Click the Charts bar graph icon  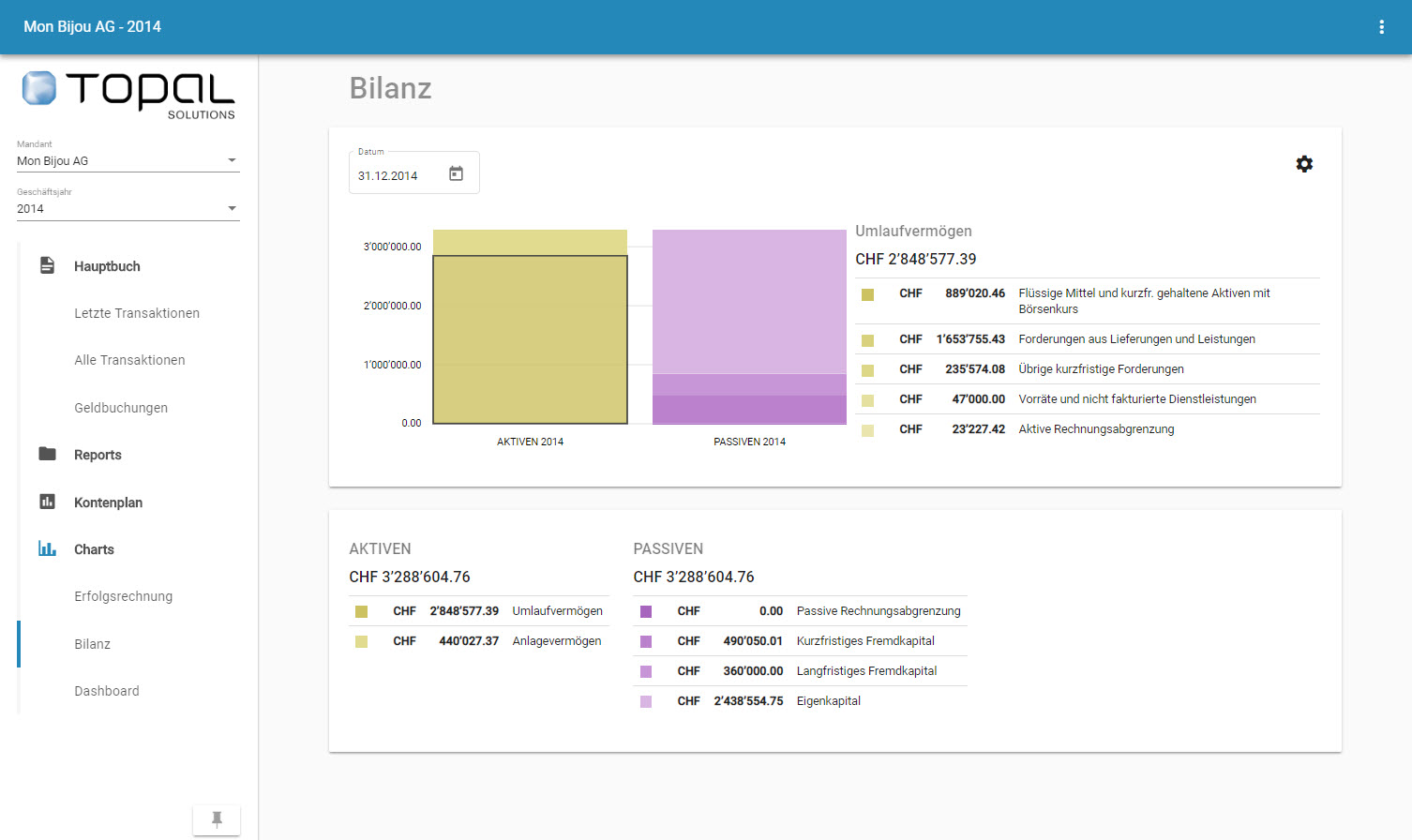click(47, 548)
